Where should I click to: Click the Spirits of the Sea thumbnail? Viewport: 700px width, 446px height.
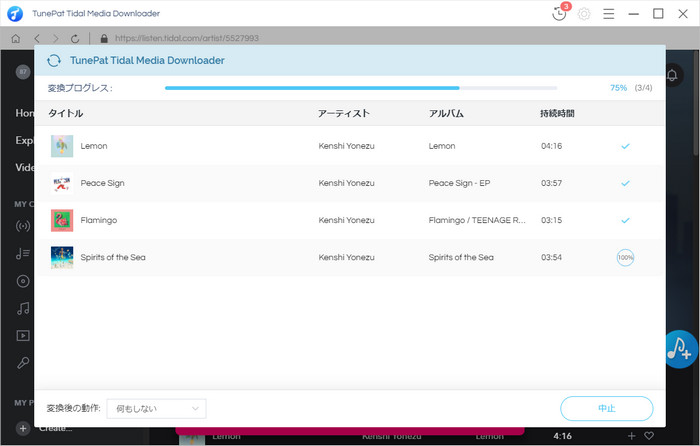pyautogui.click(x=62, y=258)
